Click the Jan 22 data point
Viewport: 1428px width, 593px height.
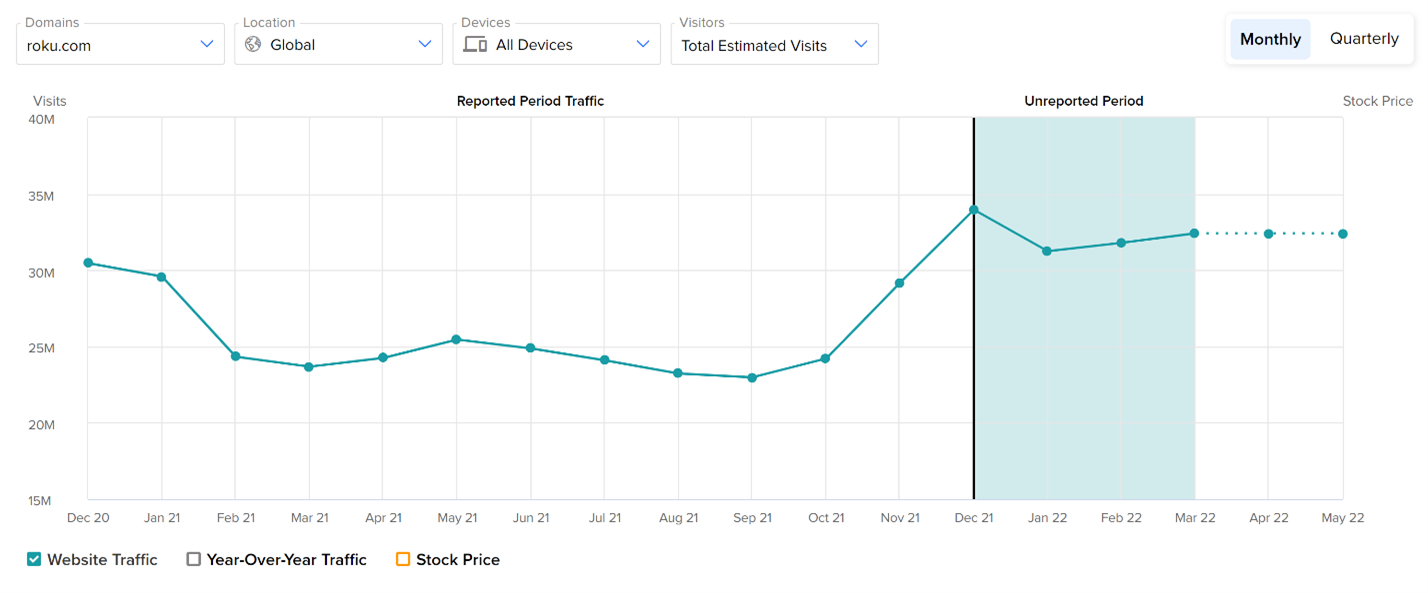(x=1047, y=251)
